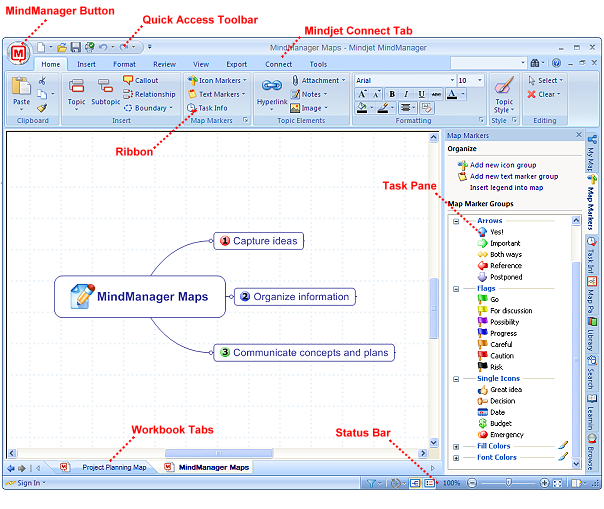
Task: Switch to the Insert ribbon tab
Action: coord(86,64)
